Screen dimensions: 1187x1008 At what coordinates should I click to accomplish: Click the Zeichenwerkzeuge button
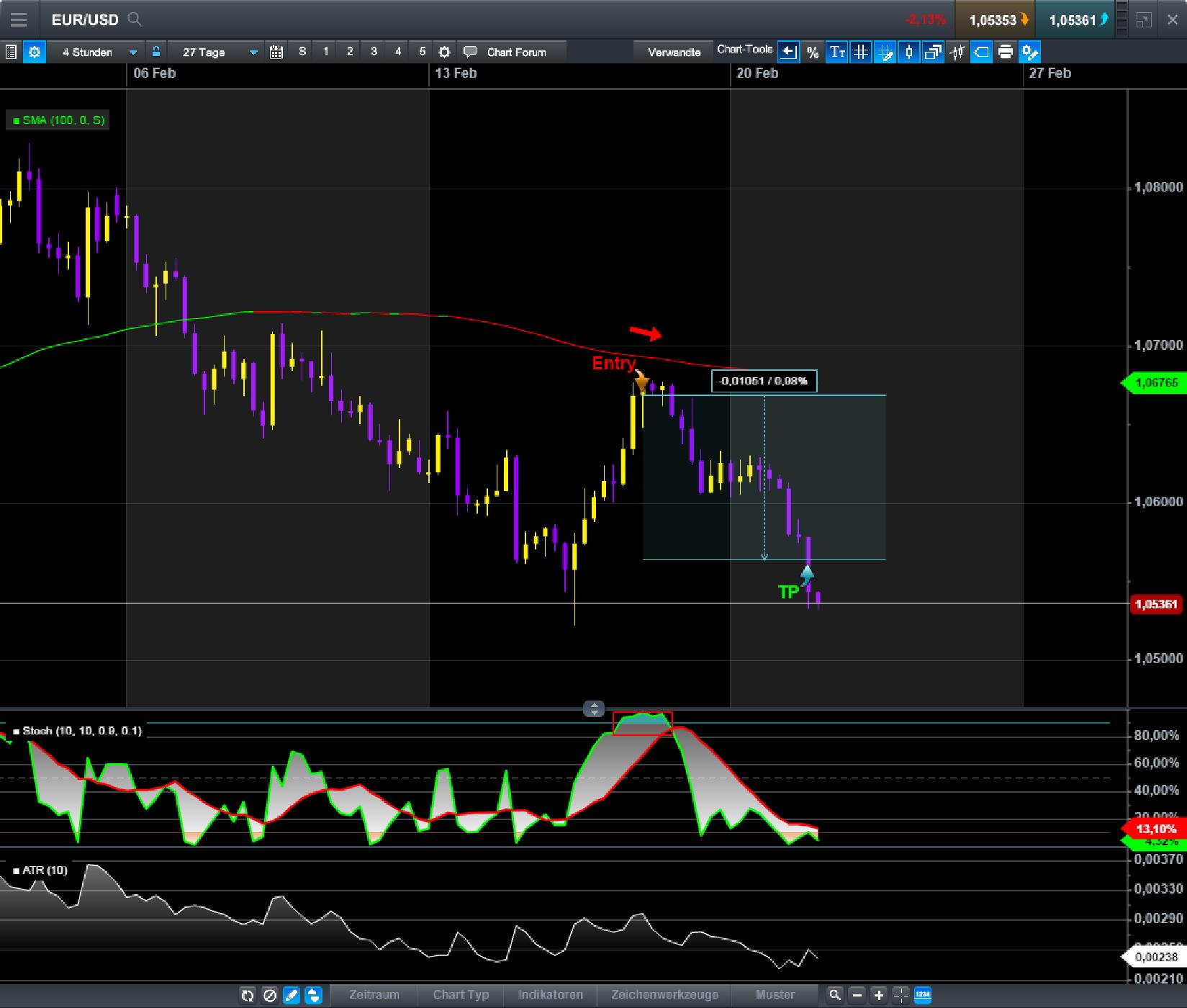(x=664, y=994)
